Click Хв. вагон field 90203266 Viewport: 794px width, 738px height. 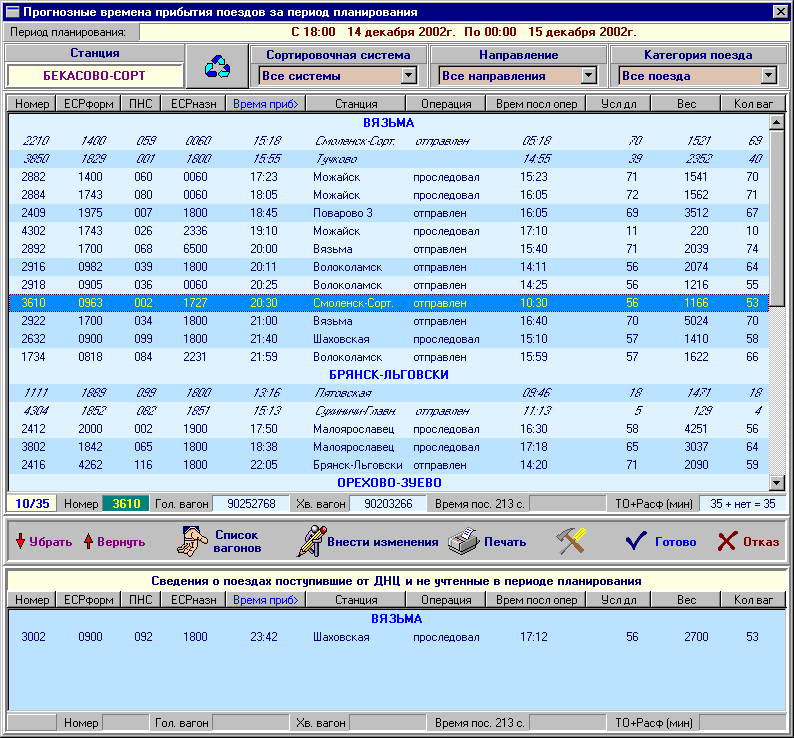(x=388, y=504)
